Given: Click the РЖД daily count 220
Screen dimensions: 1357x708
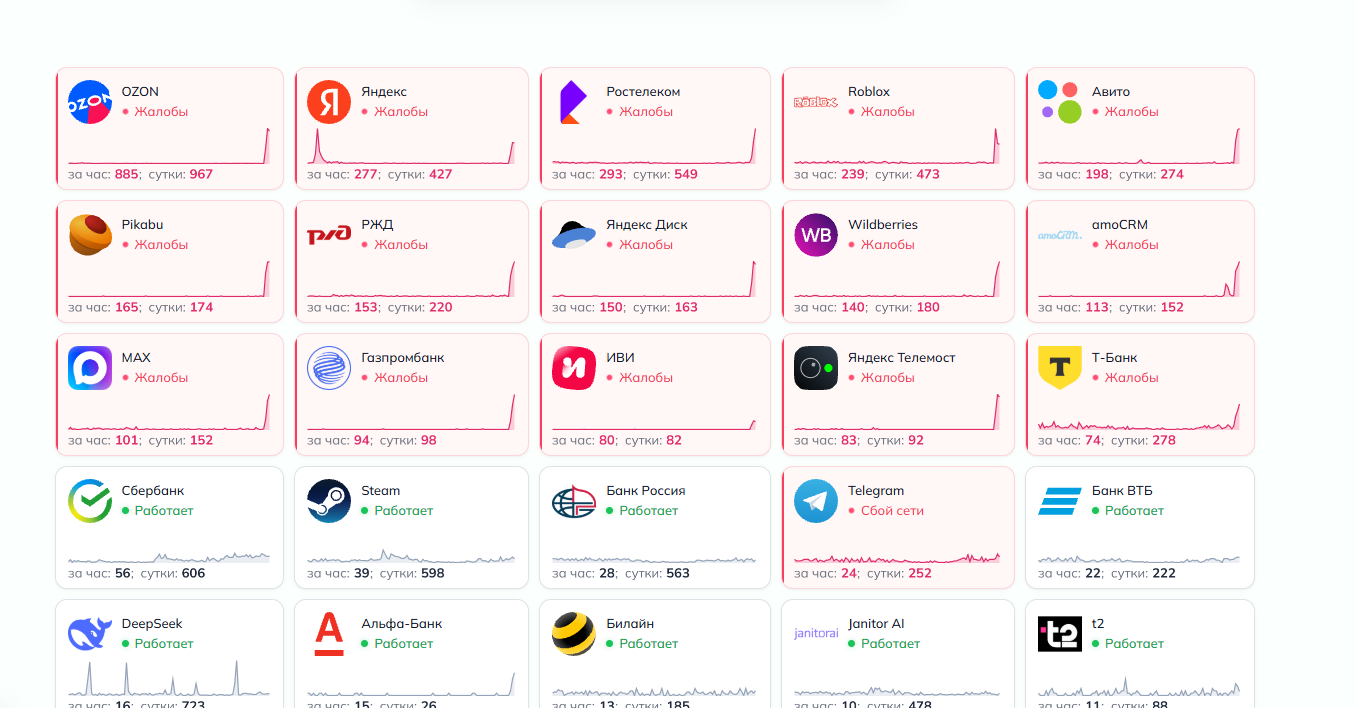Looking at the screenshot, I should click(x=441, y=307).
